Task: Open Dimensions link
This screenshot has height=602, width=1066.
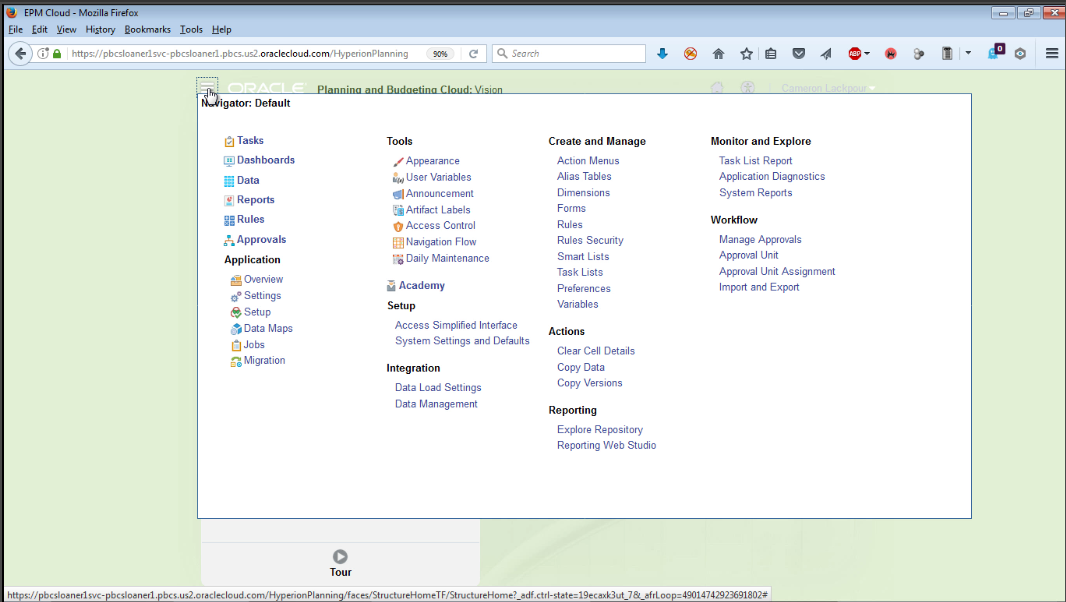Action: [583, 193]
